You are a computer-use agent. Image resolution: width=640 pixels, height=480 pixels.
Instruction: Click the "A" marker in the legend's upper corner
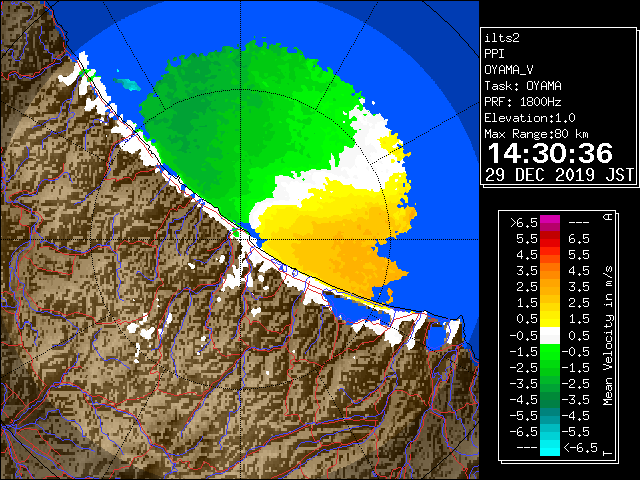point(608,216)
